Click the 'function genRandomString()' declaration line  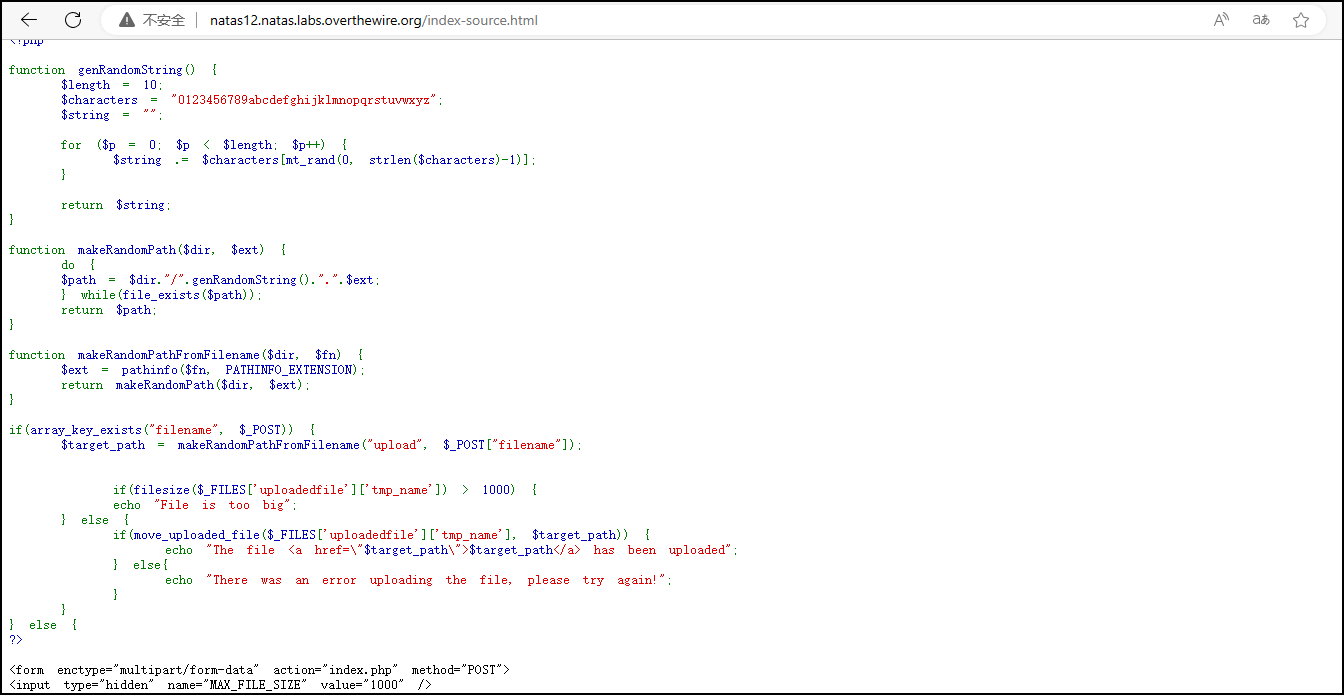pyautogui.click(x=112, y=70)
